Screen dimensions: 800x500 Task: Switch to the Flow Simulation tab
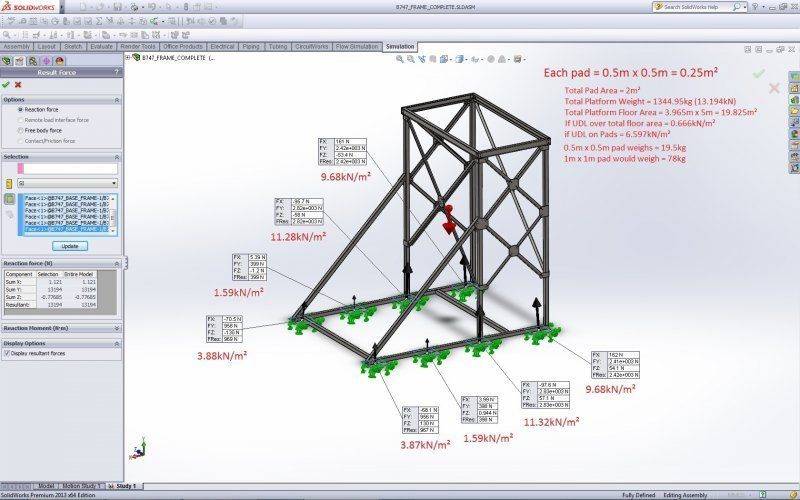pyautogui.click(x=357, y=46)
